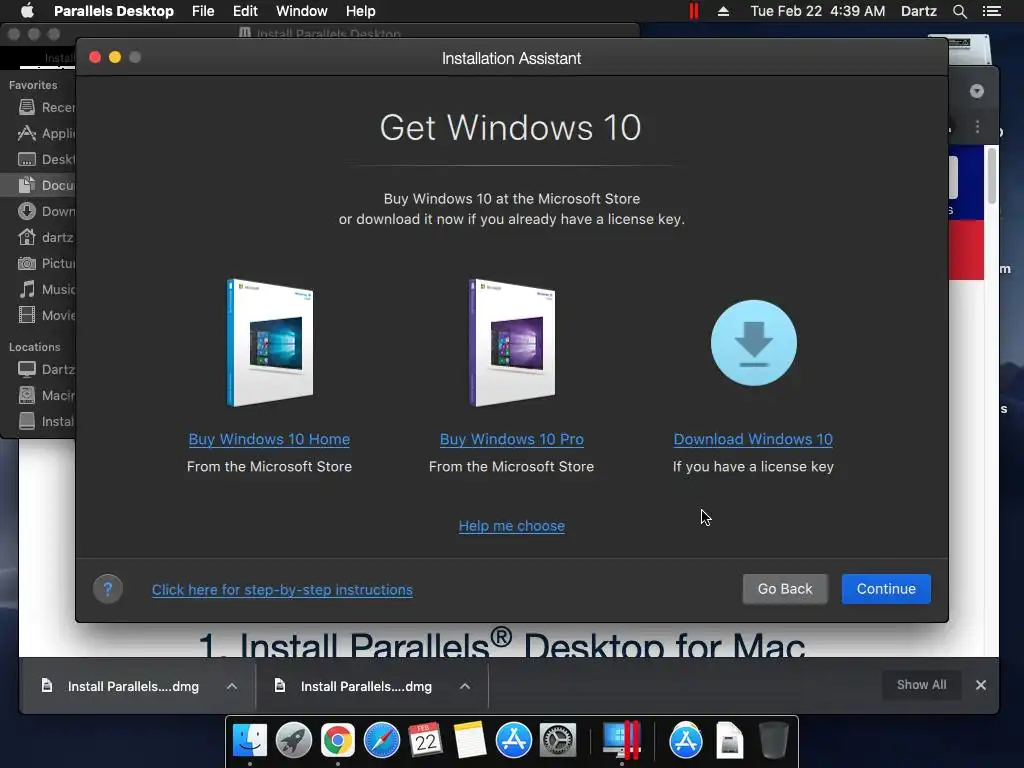Click Show All downloads
Viewport: 1024px width, 768px height.
[921, 684]
